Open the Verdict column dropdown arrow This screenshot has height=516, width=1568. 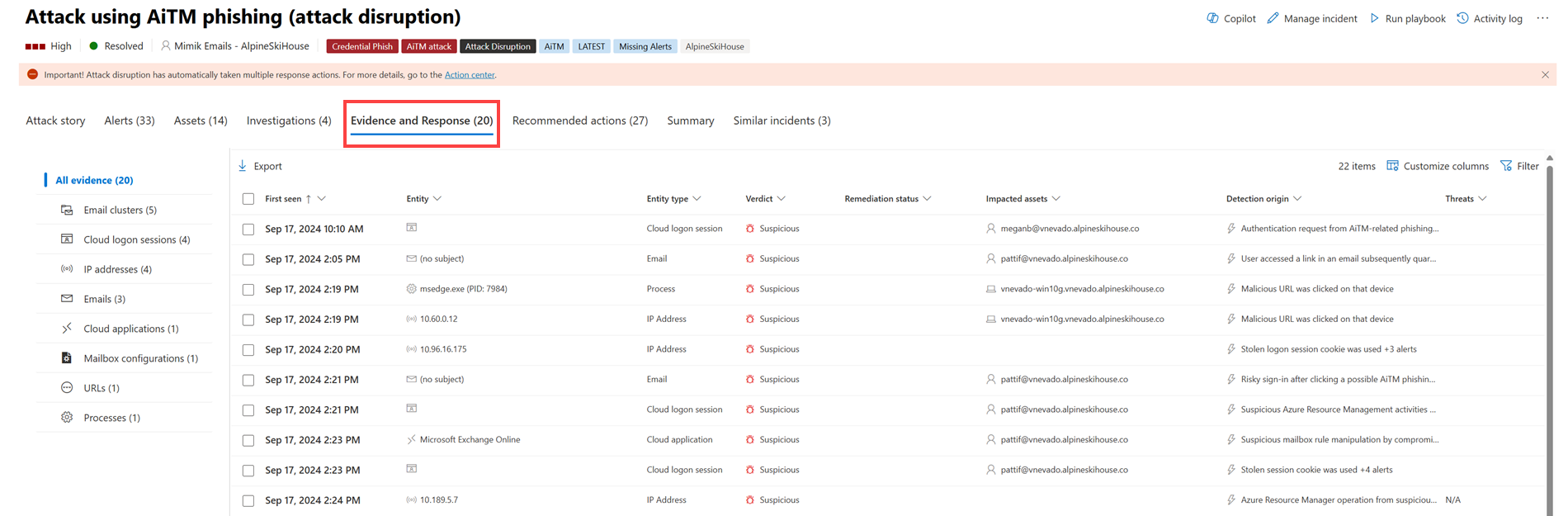tap(782, 199)
